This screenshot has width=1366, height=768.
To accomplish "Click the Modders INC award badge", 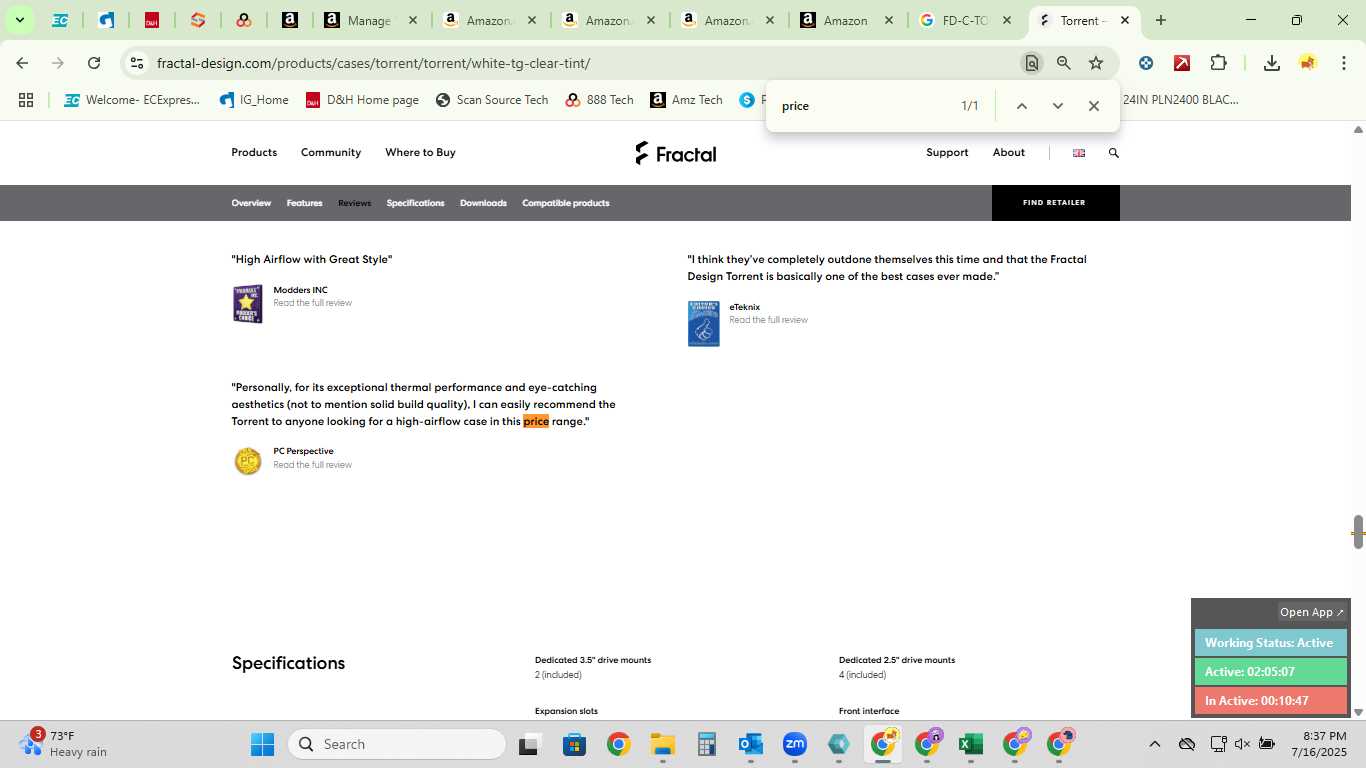I will (x=248, y=304).
